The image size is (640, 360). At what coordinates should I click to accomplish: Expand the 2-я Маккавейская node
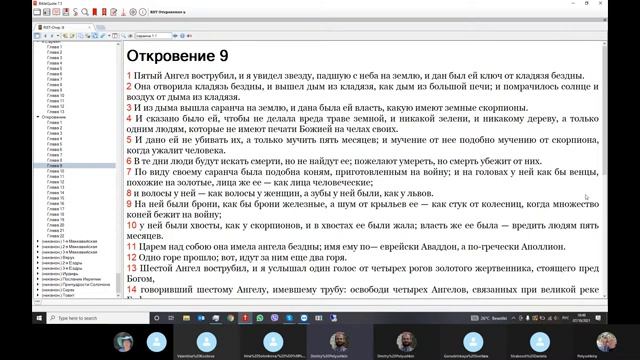[x=38, y=247]
